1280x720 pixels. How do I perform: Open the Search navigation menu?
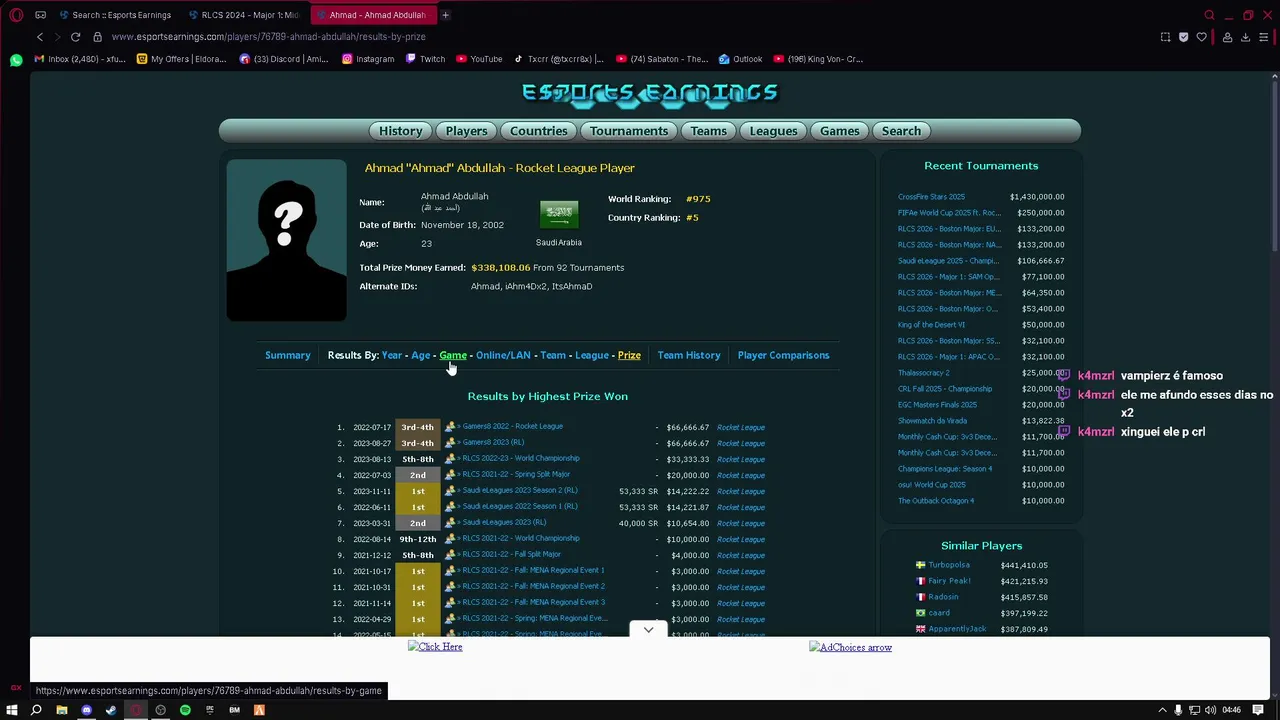point(901,131)
